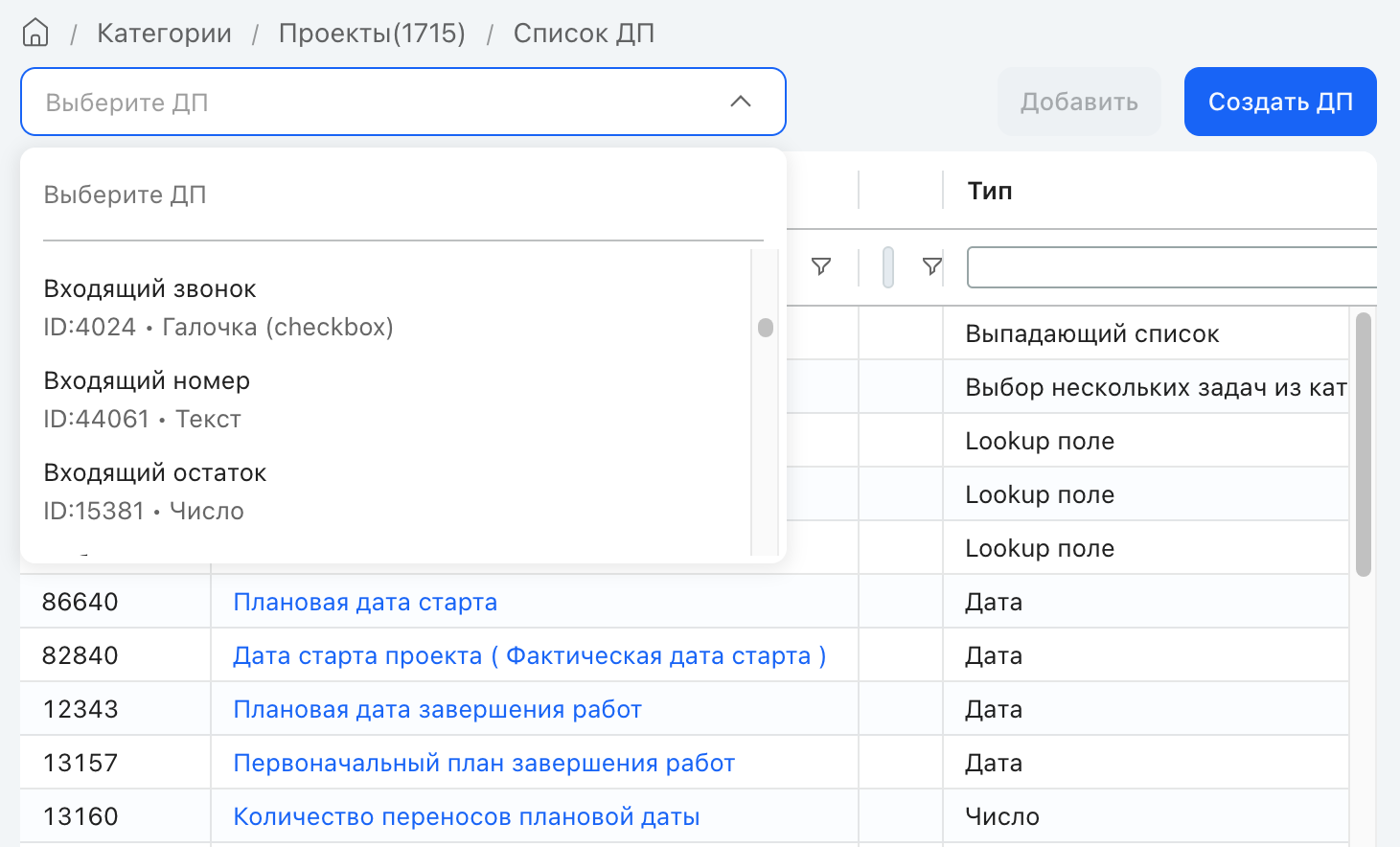Image resolution: width=1400 pixels, height=847 pixels.
Task: Open the Категории breadcrumb
Action: [164, 34]
